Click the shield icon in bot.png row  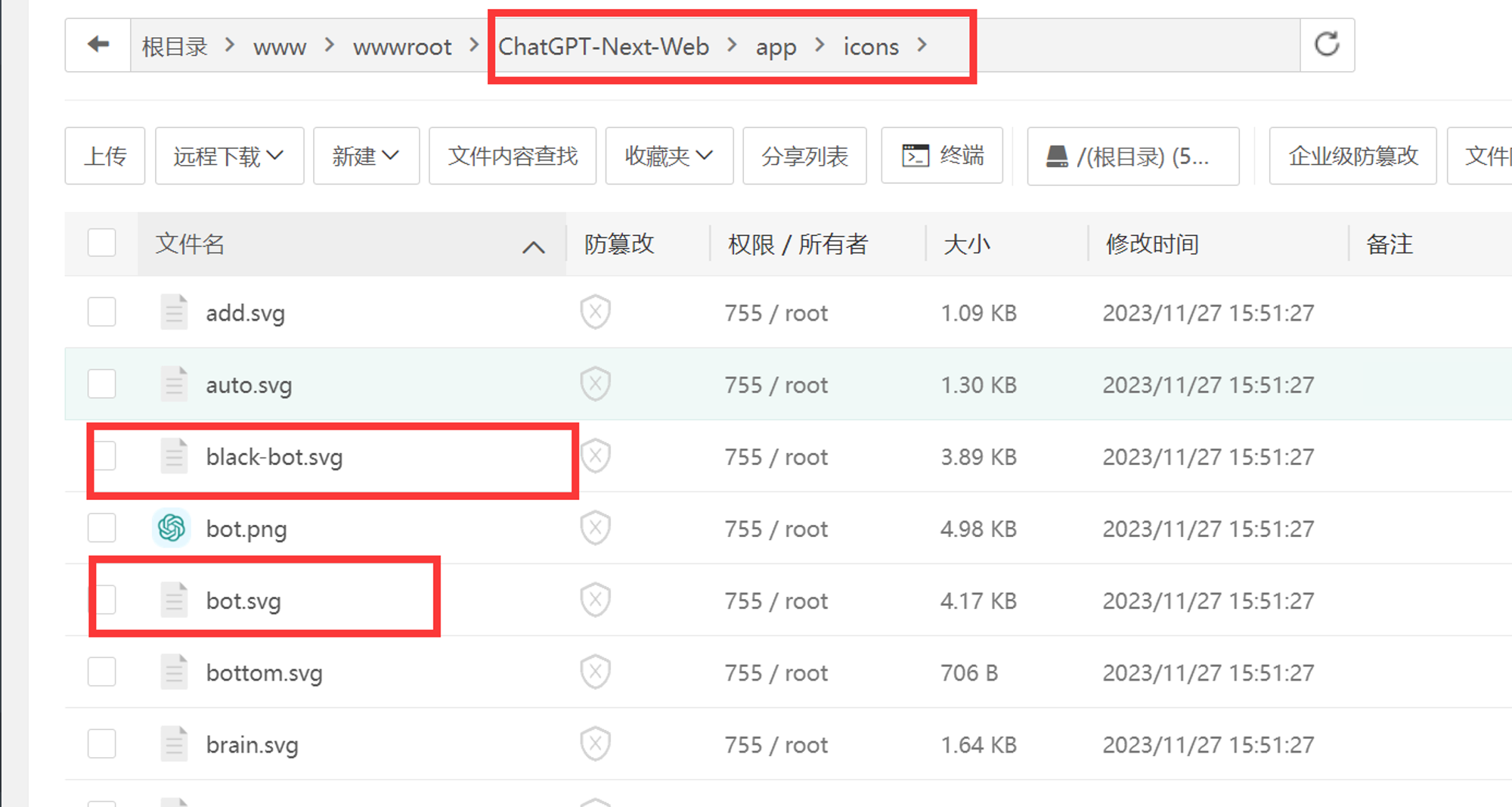(x=596, y=528)
